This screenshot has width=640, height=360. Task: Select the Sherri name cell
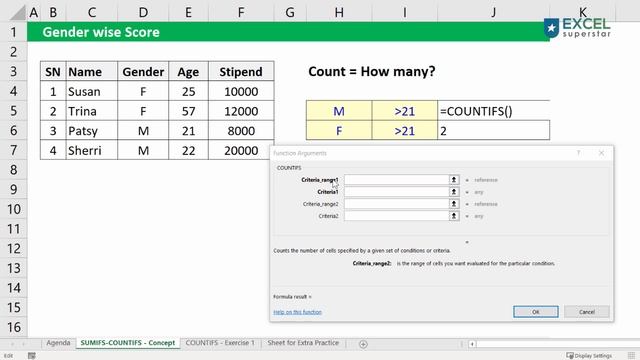92,150
